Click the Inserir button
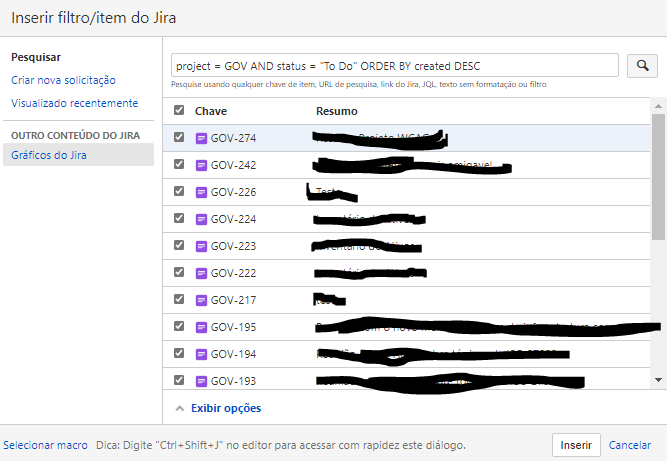 tap(576, 445)
